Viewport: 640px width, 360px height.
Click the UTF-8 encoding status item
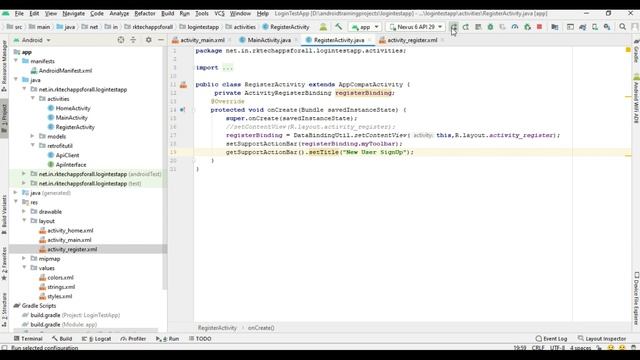557,348
